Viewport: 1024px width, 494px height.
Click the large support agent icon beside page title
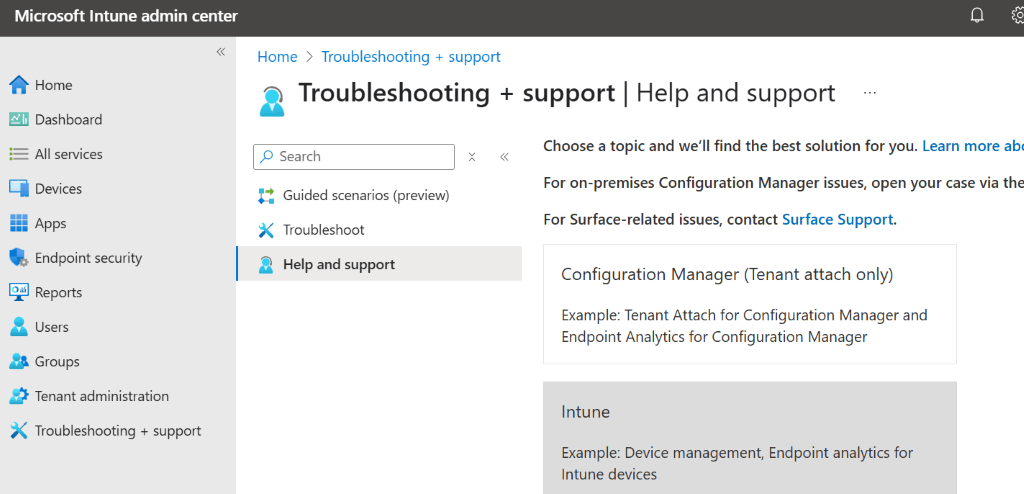[272, 102]
